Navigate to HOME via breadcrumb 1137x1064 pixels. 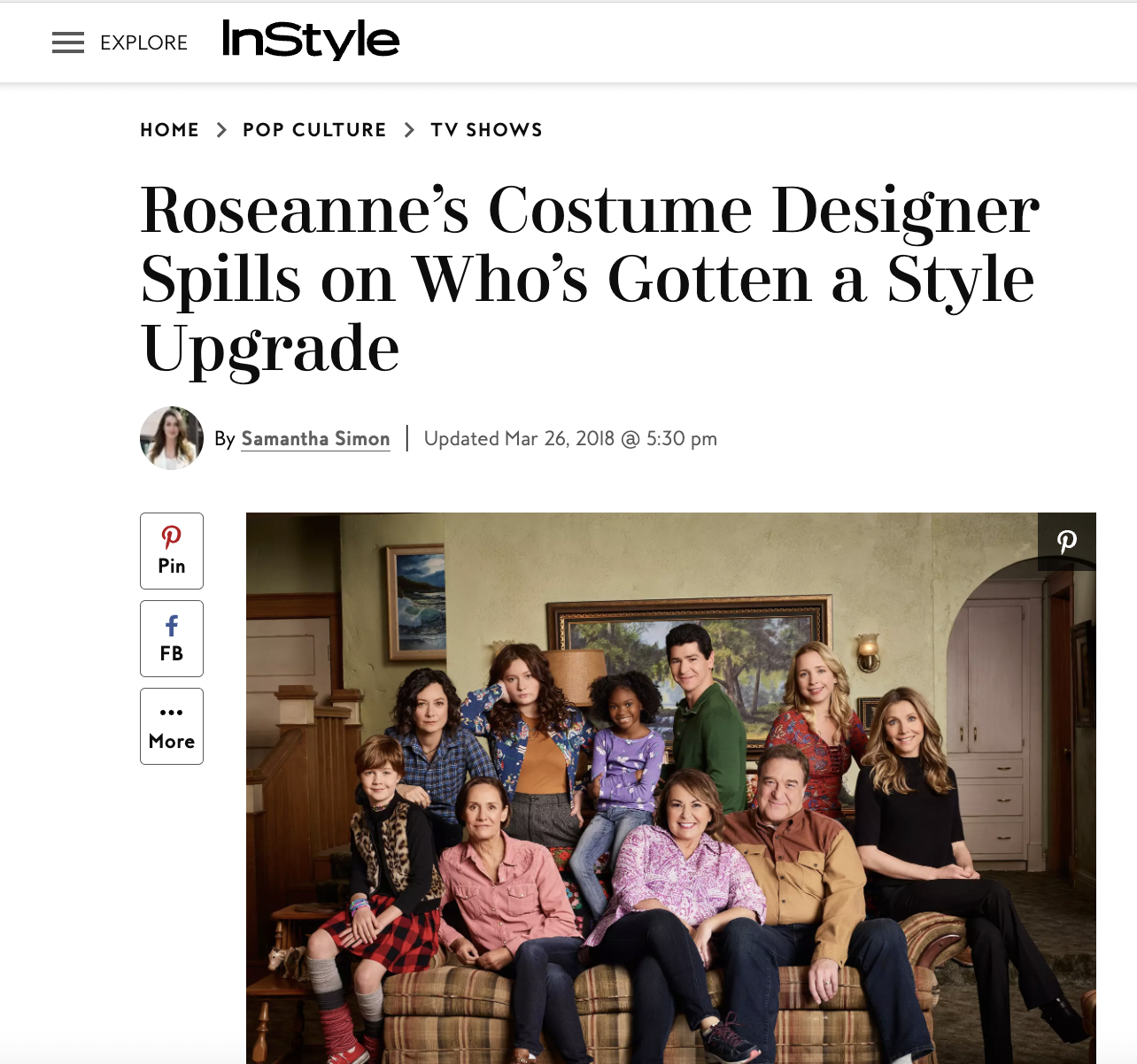point(169,129)
